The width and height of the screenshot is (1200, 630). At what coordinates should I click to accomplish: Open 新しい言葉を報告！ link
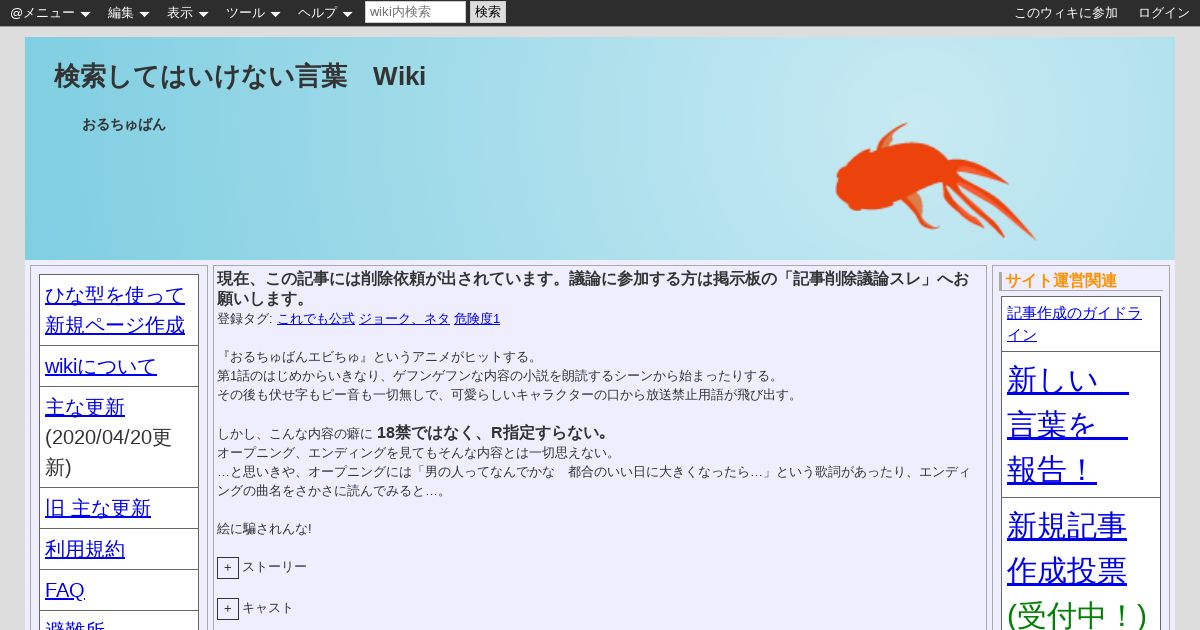coord(1068,424)
